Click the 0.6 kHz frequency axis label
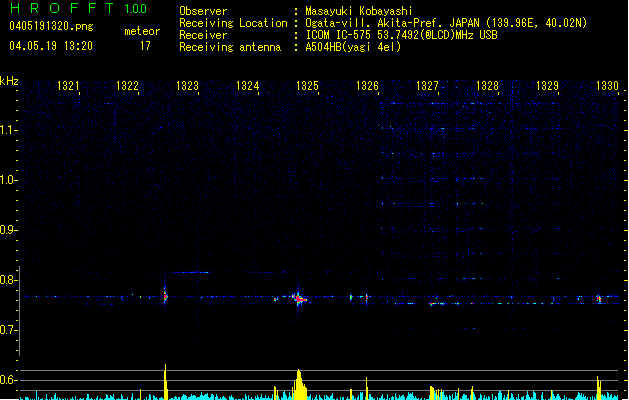Screen dimensions: 629x400 8,380
